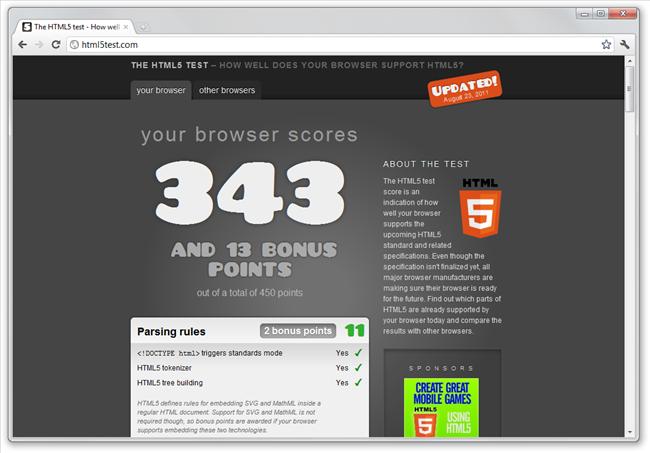Image resolution: width=650 pixels, height=453 pixels.
Task: Click the checkmark for HTML5 tree building row
Action: pyautogui.click(x=358, y=383)
